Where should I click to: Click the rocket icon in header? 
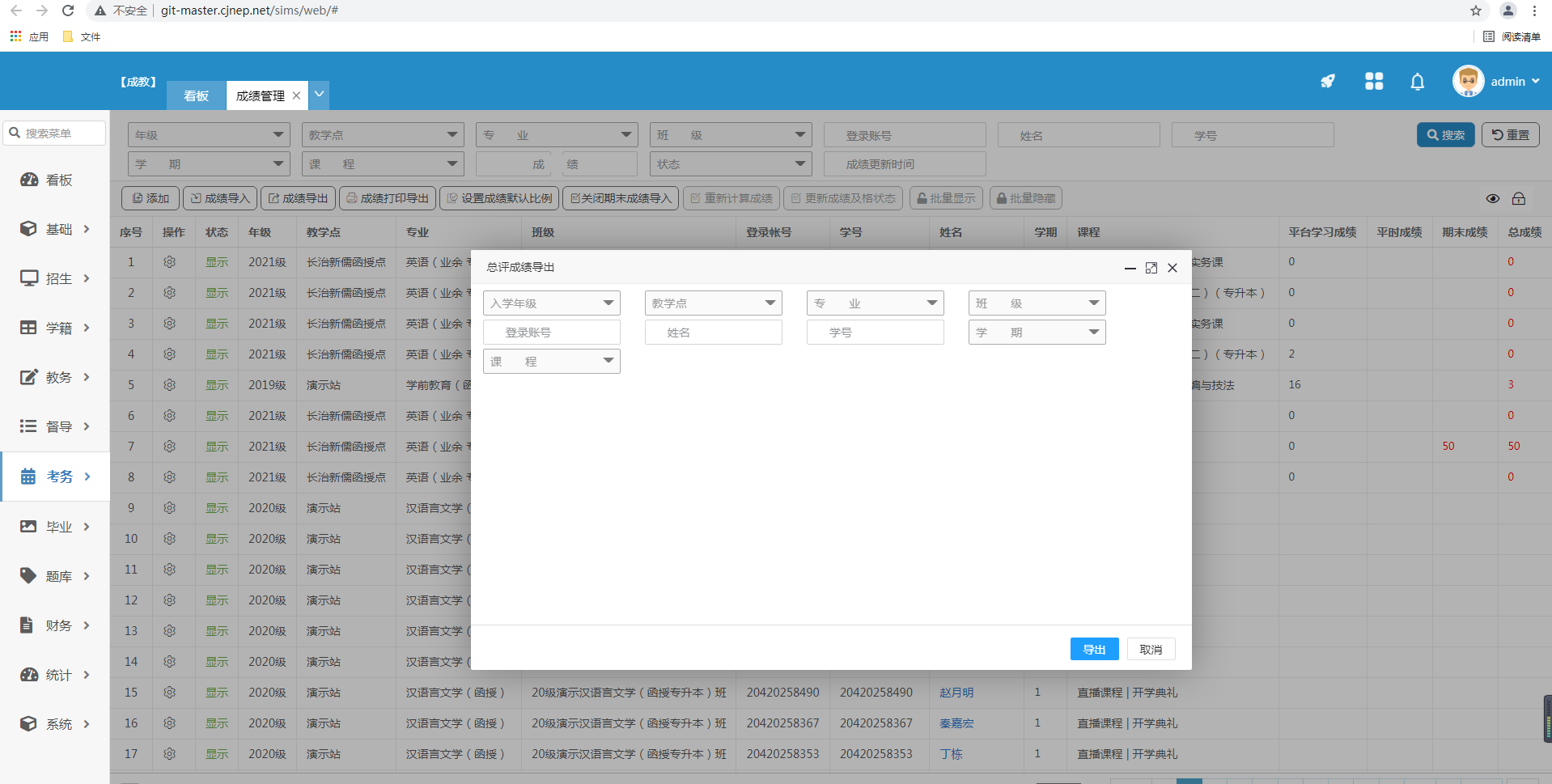pos(1328,81)
